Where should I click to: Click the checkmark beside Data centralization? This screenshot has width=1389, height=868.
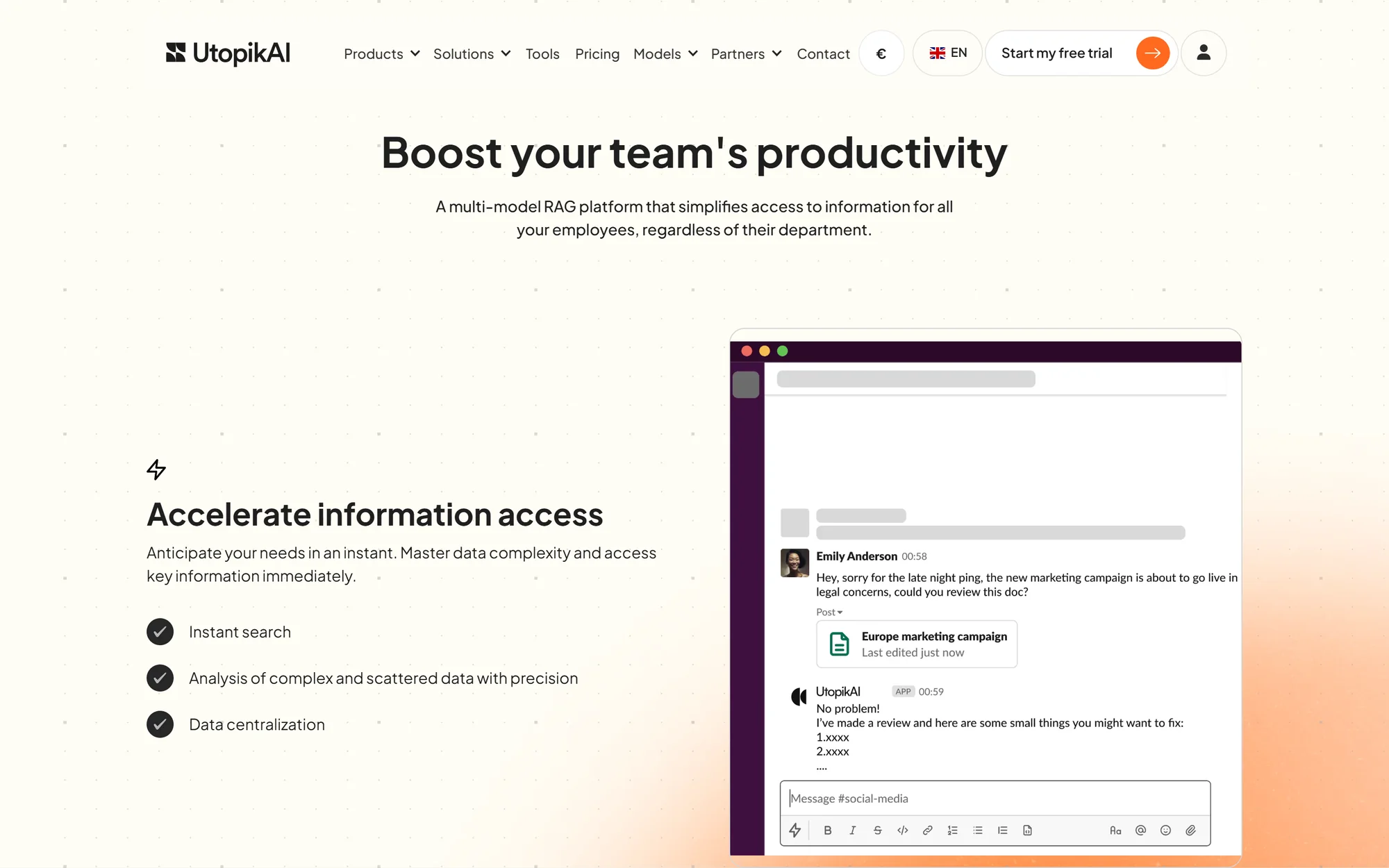coord(160,724)
